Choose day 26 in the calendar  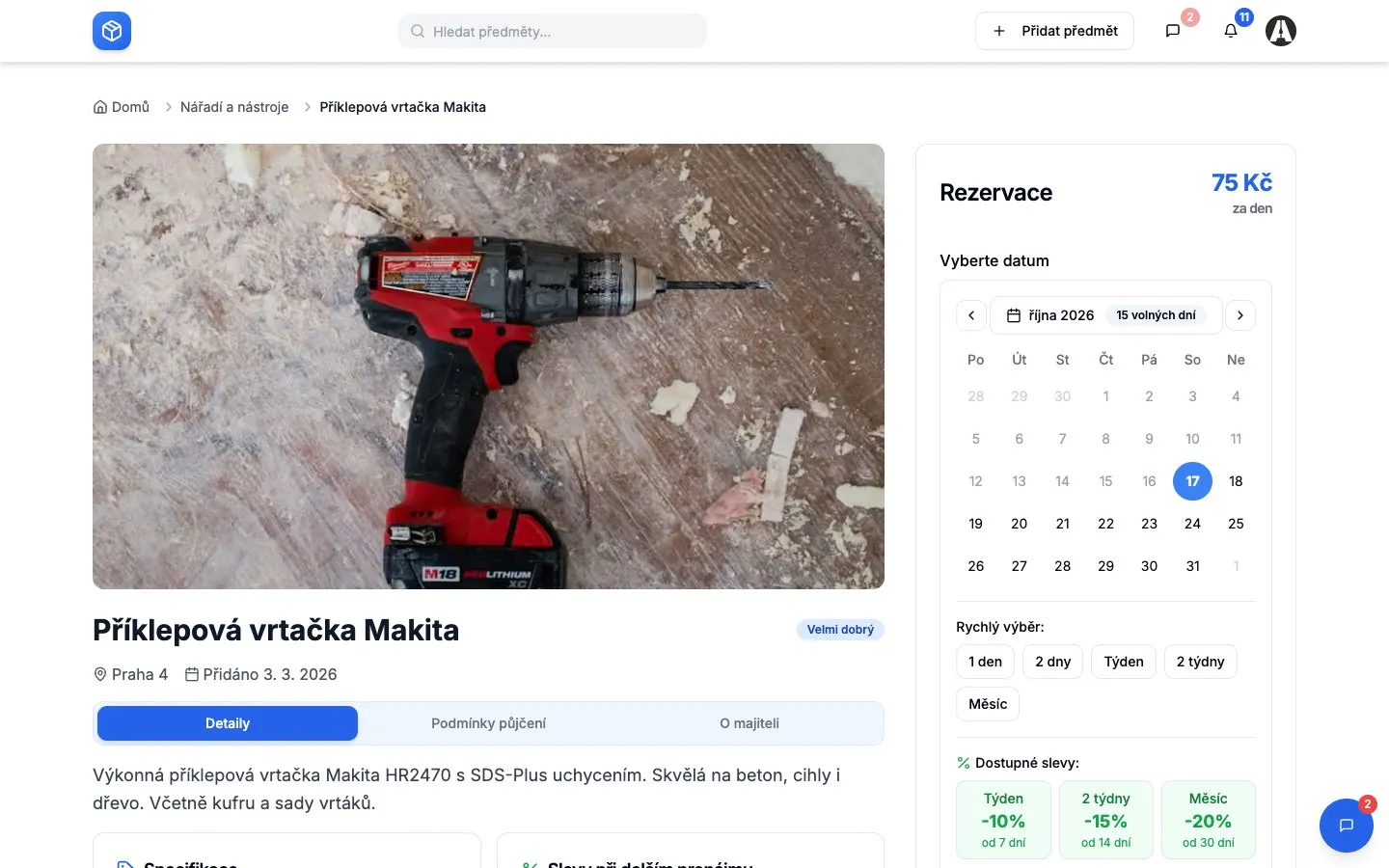click(976, 566)
